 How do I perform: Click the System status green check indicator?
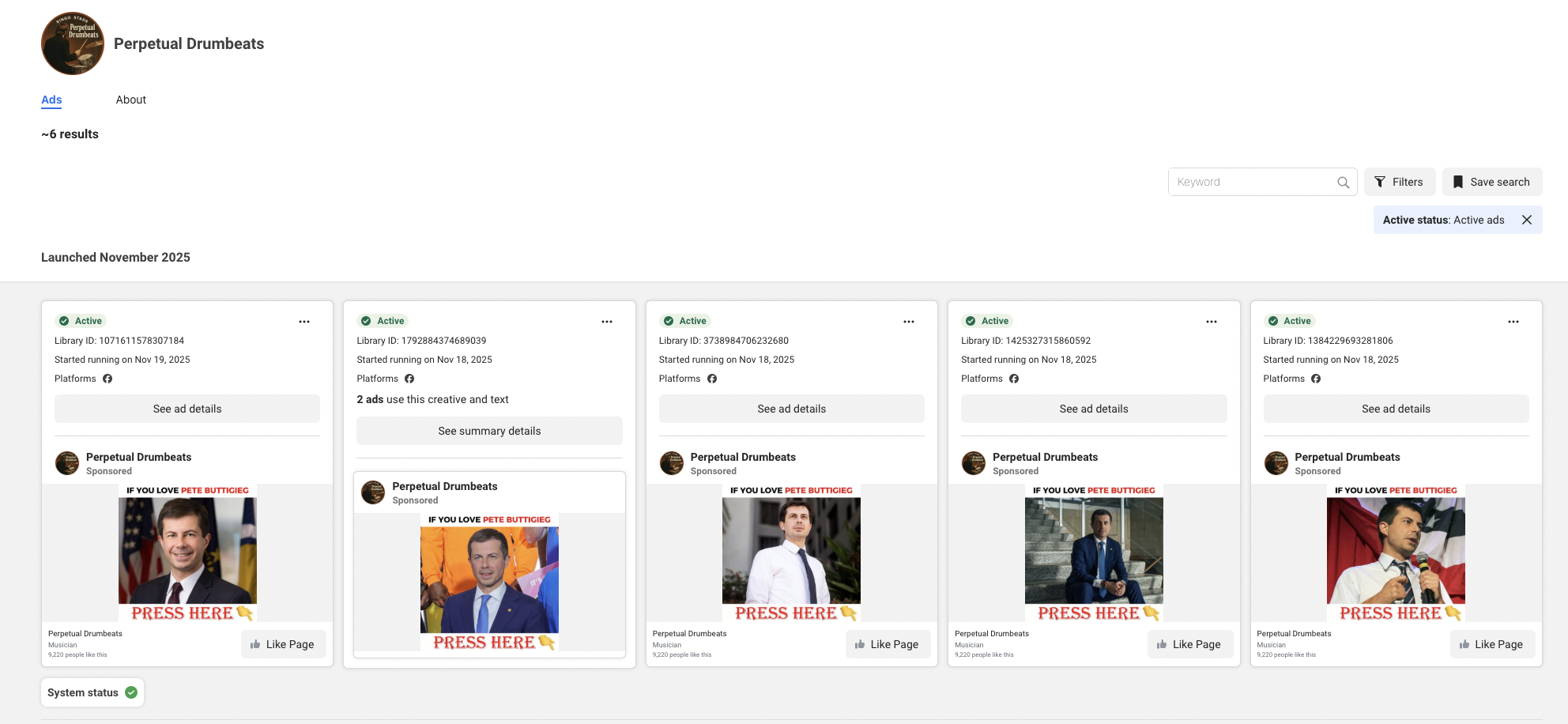131,692
